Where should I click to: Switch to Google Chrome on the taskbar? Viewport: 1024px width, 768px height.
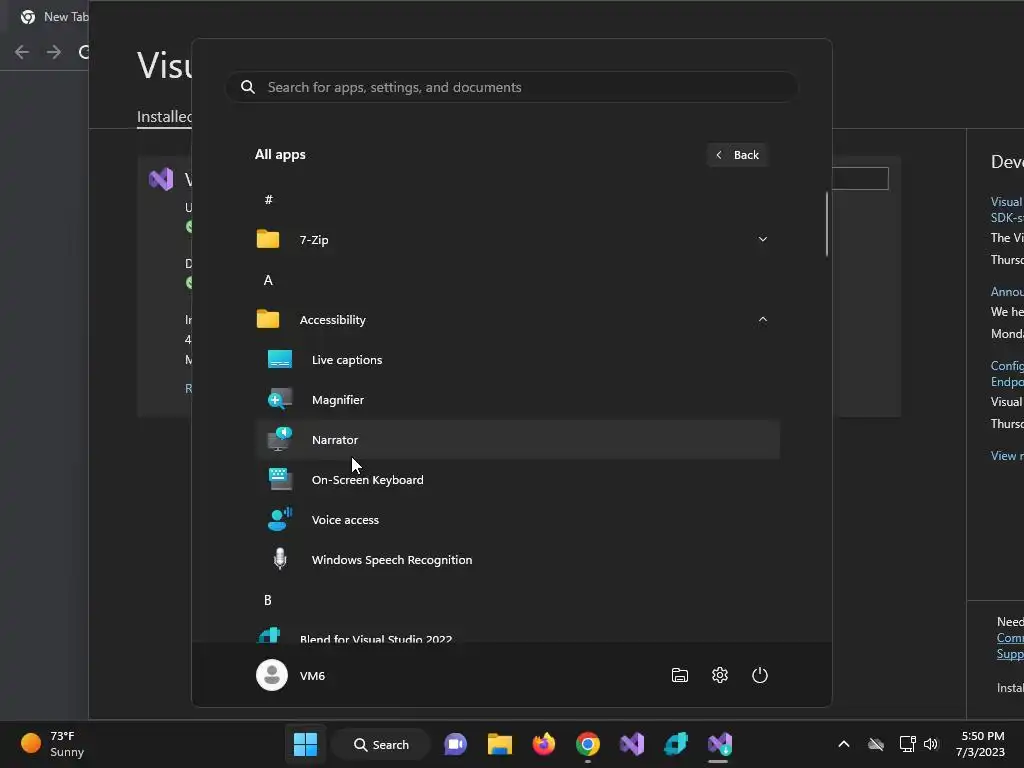[x=588, y=744]
